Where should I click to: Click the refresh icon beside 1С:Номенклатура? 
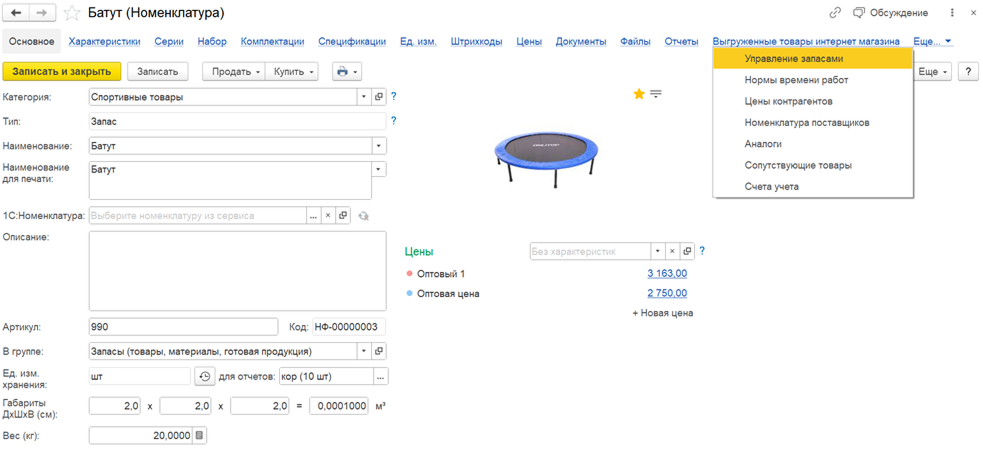tap(364, 216)
